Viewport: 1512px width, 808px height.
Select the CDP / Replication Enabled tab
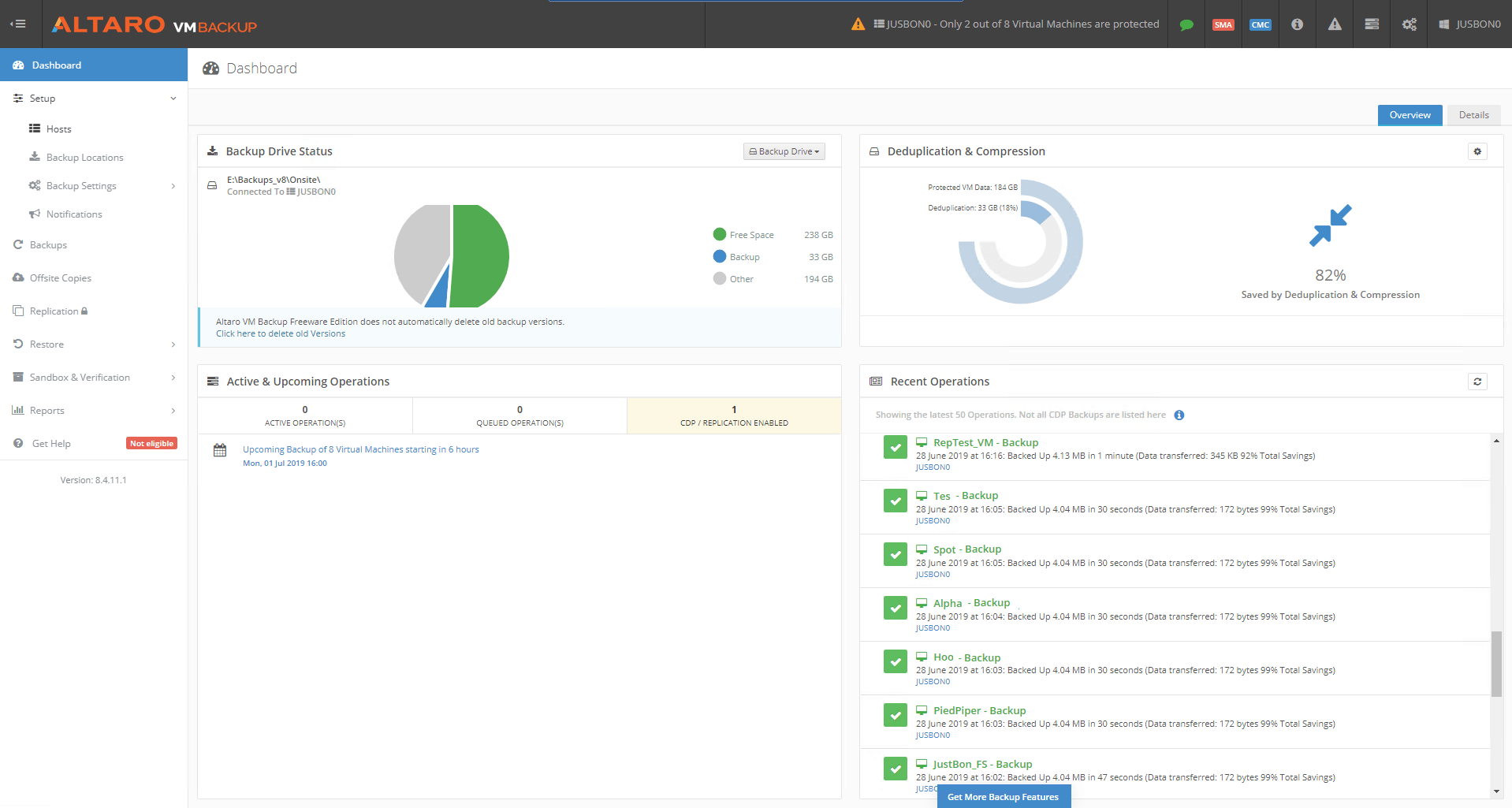pyautogui.click(x=734, y=416)
